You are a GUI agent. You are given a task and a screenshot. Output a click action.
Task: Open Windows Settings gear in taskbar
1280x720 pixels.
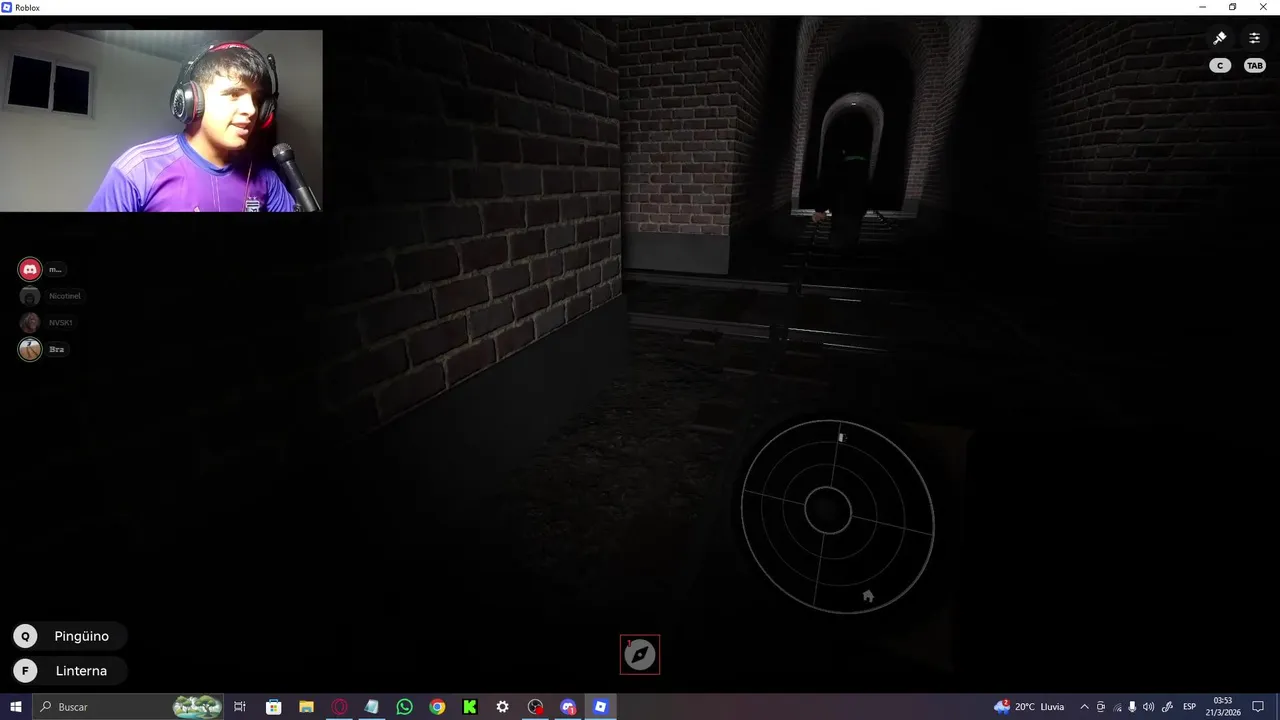tap(503, 707)
